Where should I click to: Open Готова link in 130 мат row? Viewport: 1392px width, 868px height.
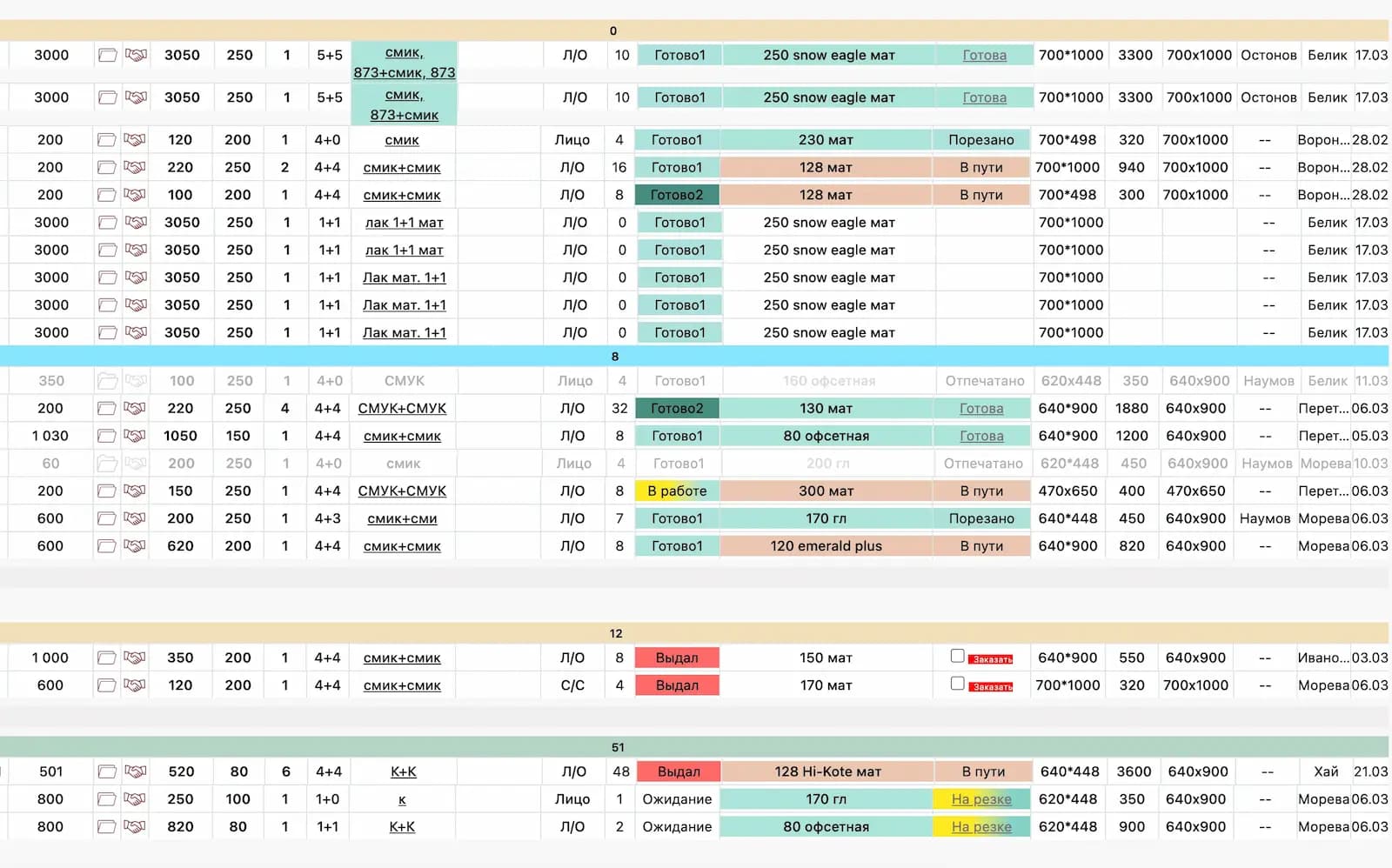(980, 408)
